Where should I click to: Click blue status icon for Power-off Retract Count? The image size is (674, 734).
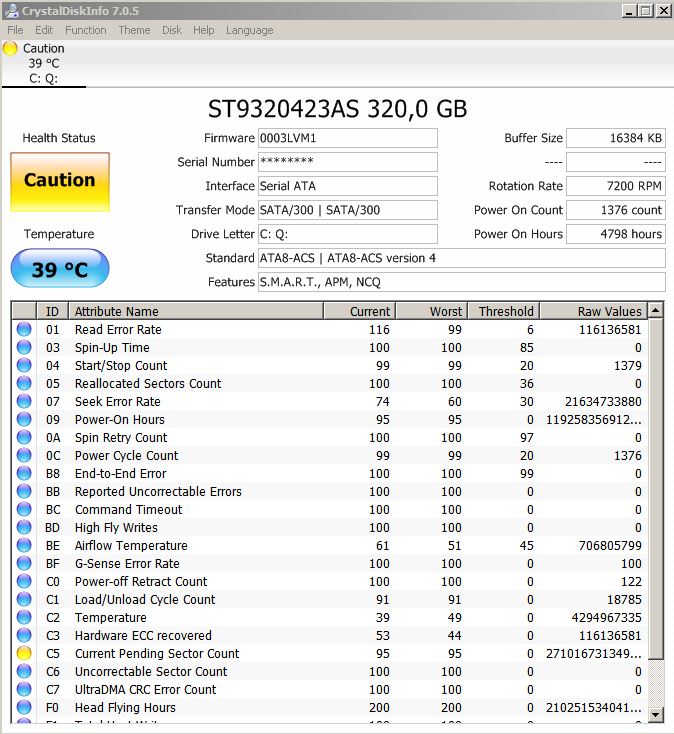point(24,581)
